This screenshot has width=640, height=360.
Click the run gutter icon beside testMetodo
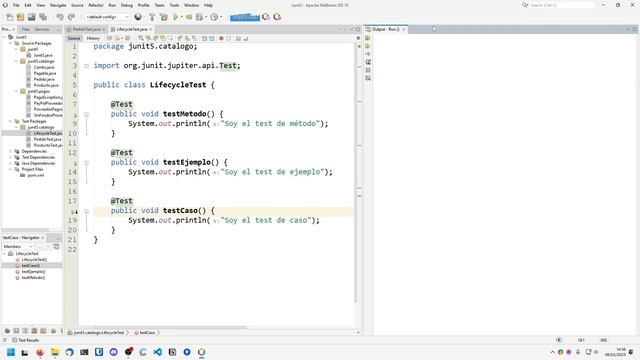tap(75, 115)
